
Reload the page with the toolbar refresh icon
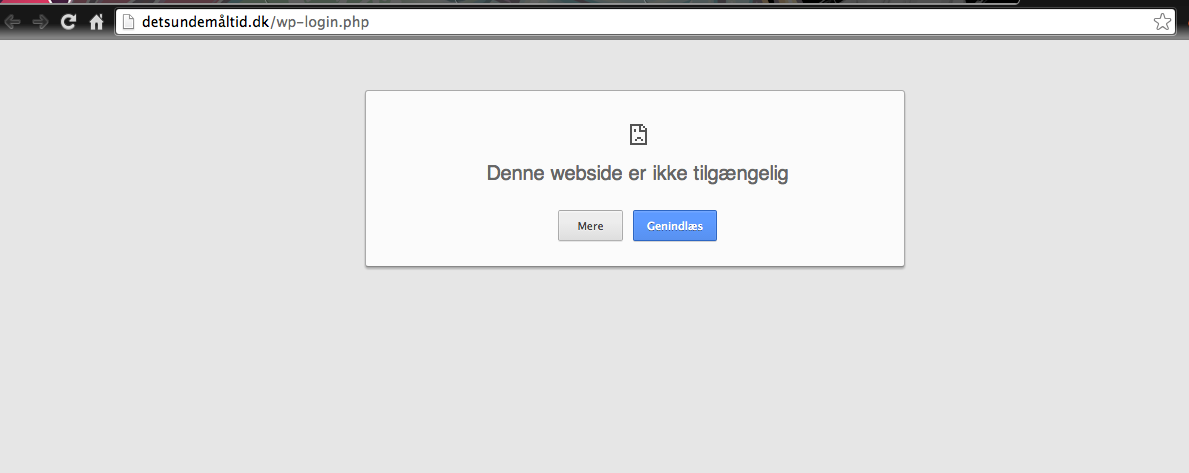[69, 22]
